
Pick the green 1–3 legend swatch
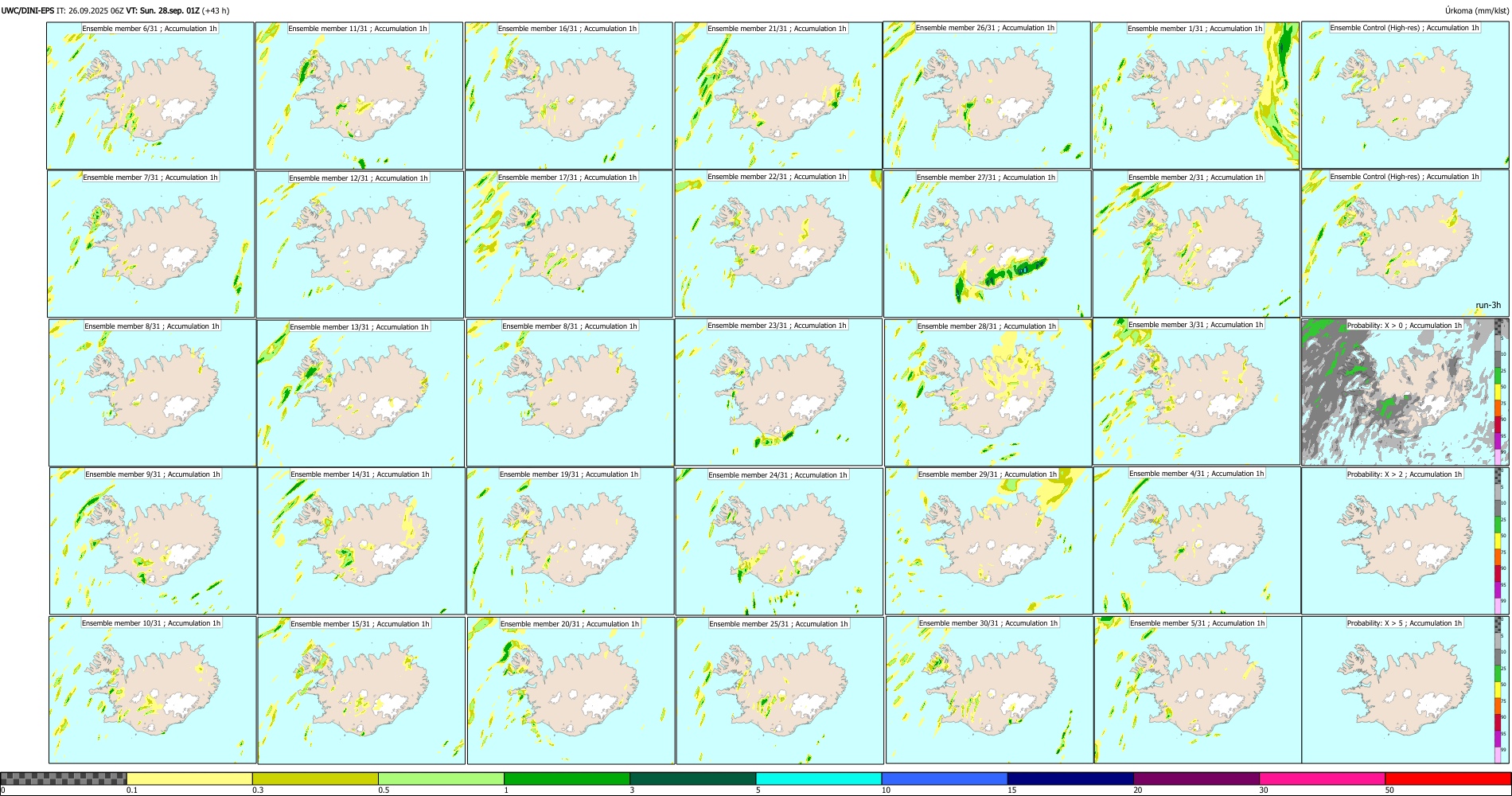pyautogui.click(x=567, y=778)
